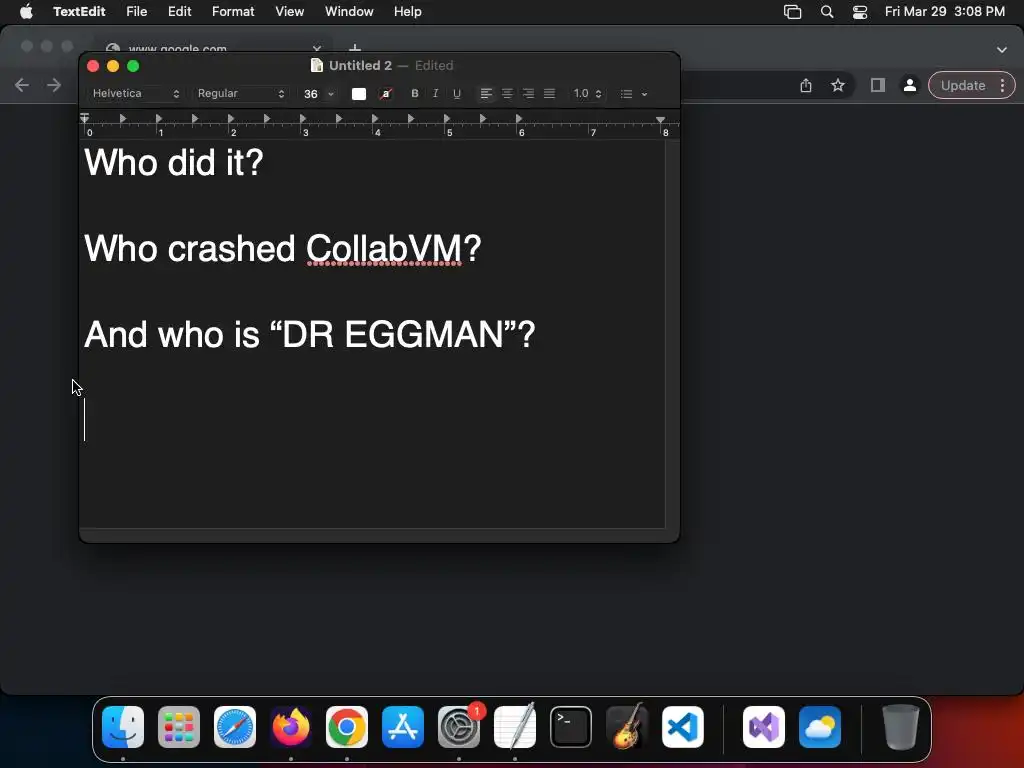
Task: Open the Chrome profile icon
Action: [909, 85]
